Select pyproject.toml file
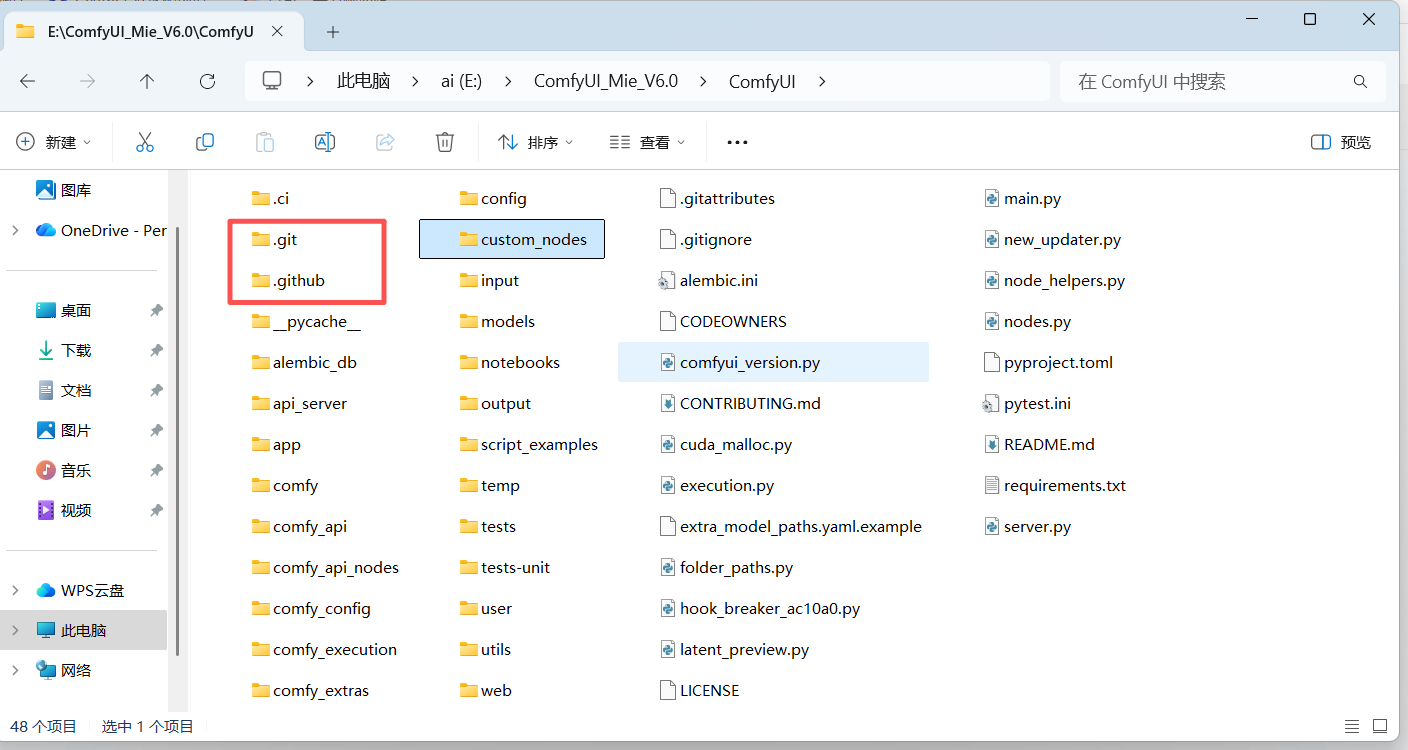This screenshot has width=1408, height=750. point(1049,362)
